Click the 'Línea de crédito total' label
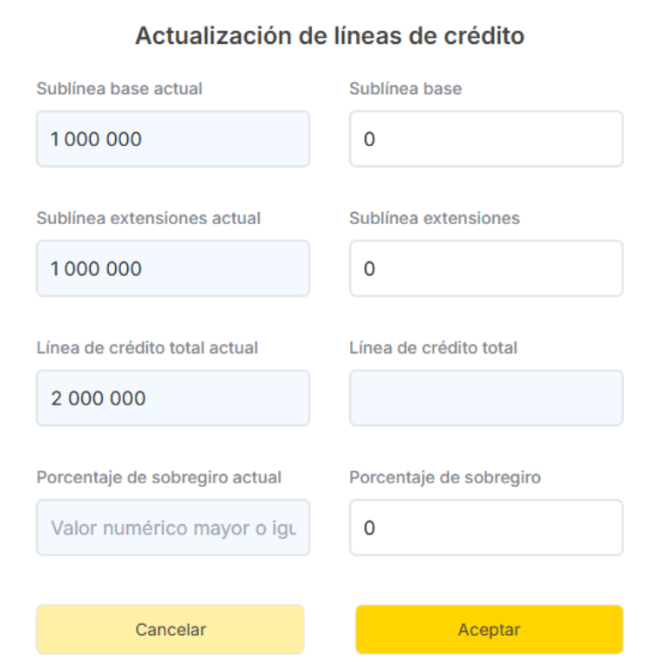 (433, 348)
